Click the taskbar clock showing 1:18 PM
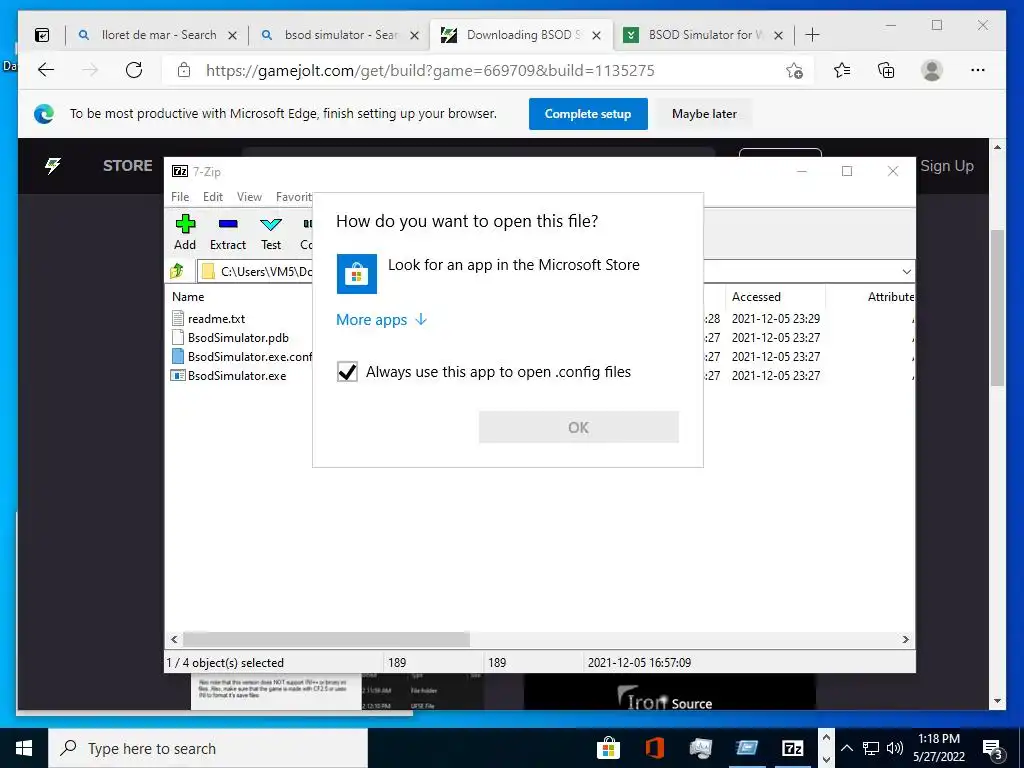The image size is (1024, 768). (x=939, y=748)
